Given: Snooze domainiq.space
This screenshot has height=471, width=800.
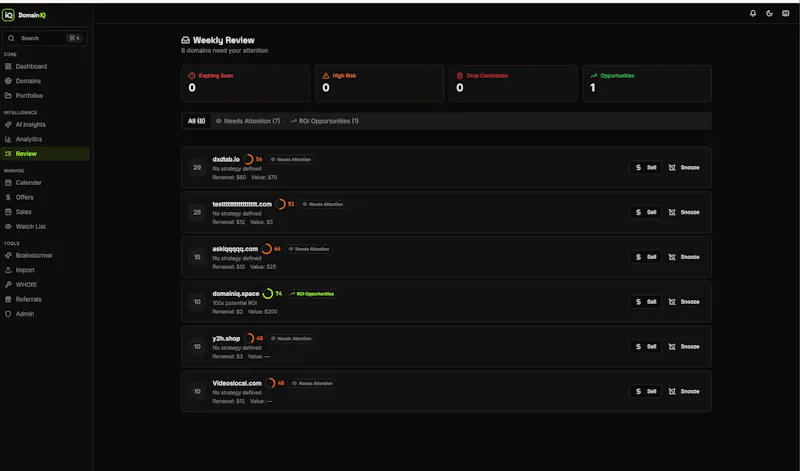Looking at the screenshot, I should pyautogui.click(x=684, y=302).
